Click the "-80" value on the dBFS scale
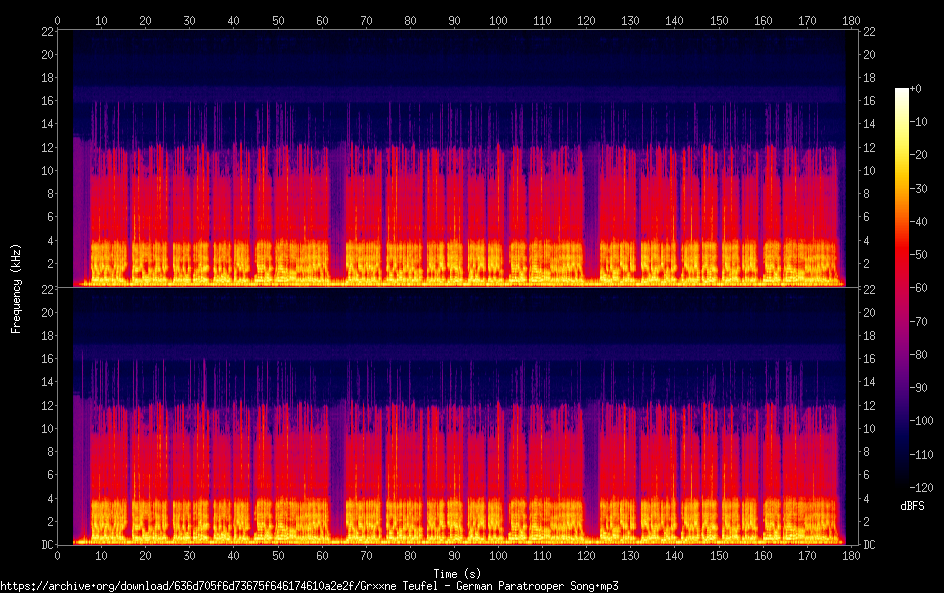This screenshot has width=944, height=593. click(x=919, y=355)
